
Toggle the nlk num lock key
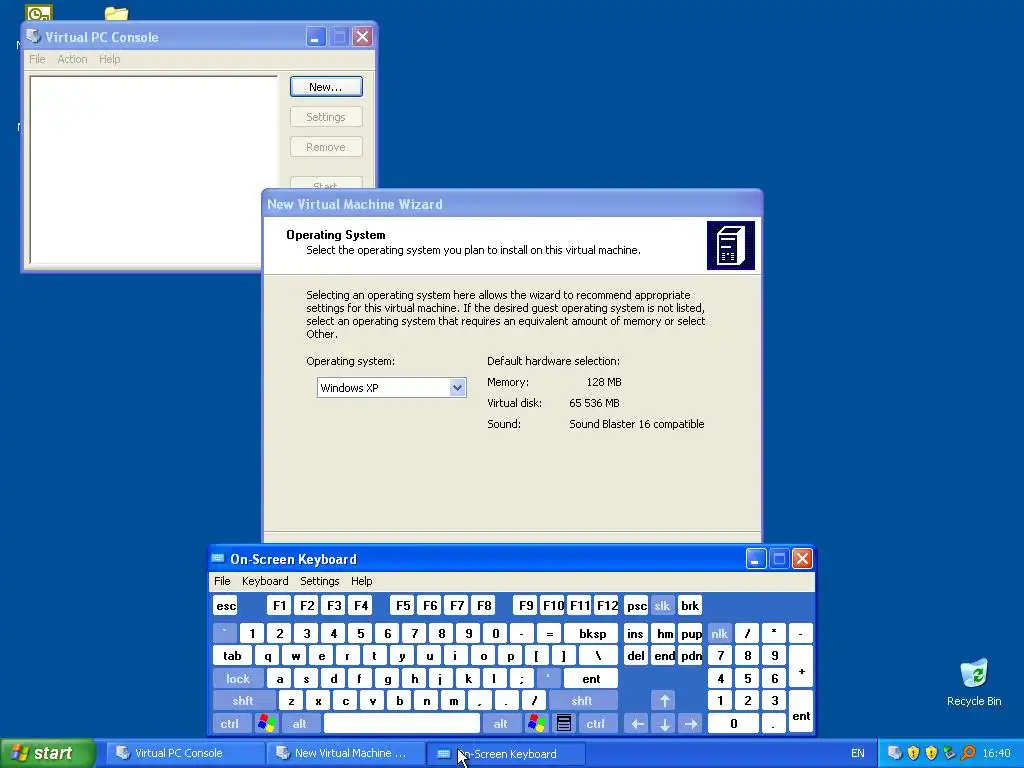coord(720,633)
